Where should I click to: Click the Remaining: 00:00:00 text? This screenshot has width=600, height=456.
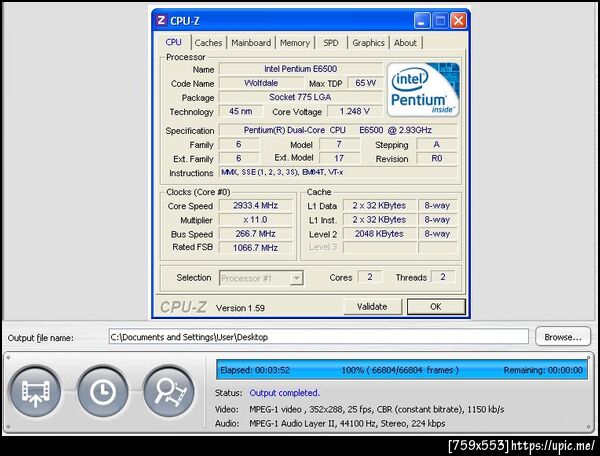tap(543, 370)
